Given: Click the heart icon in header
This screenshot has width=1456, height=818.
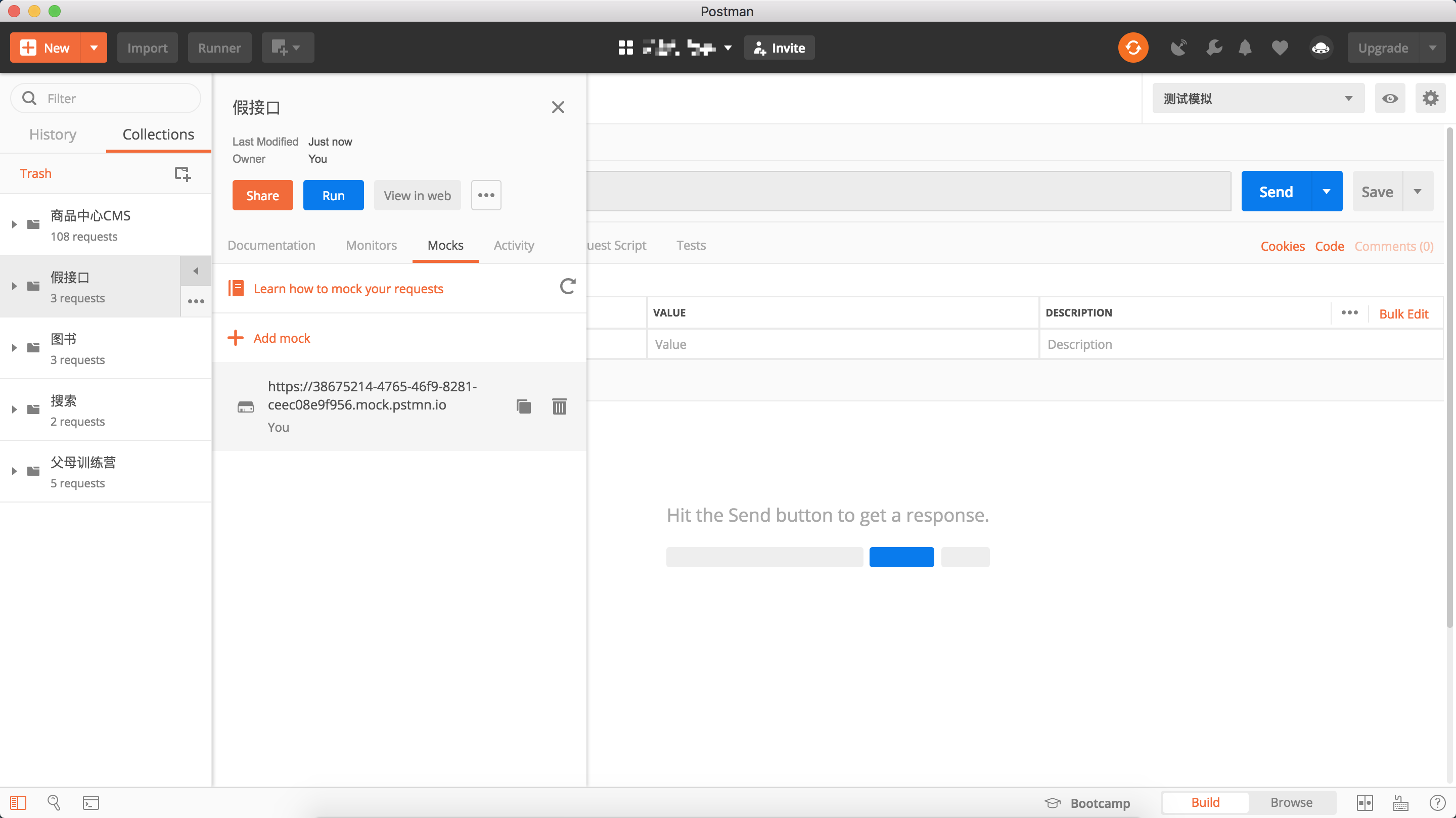Looking at the screenshot, I should point(1280,48).
